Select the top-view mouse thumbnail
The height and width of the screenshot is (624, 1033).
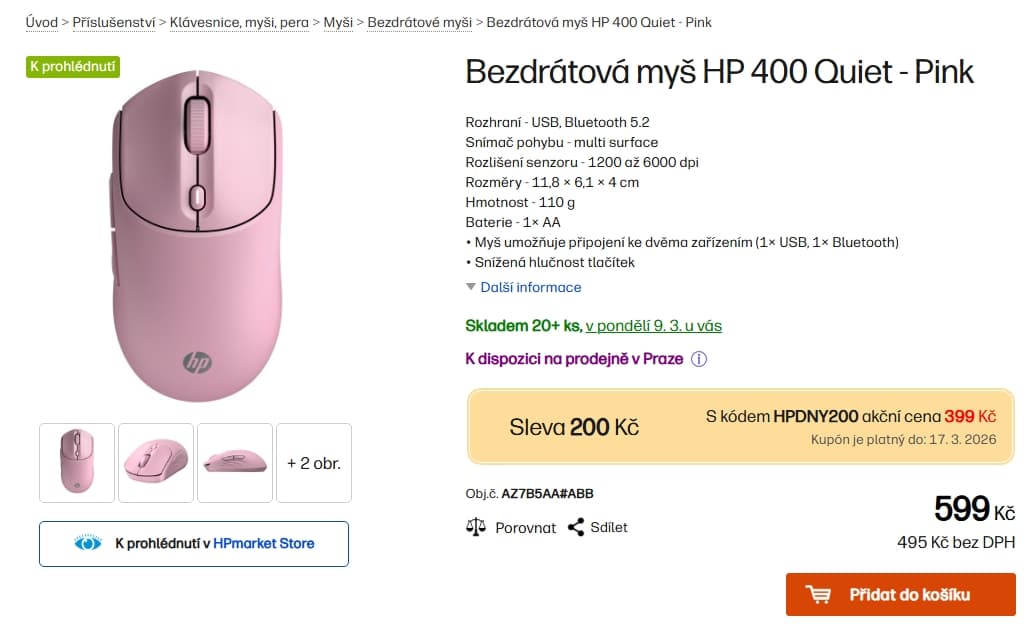point(77,462)
